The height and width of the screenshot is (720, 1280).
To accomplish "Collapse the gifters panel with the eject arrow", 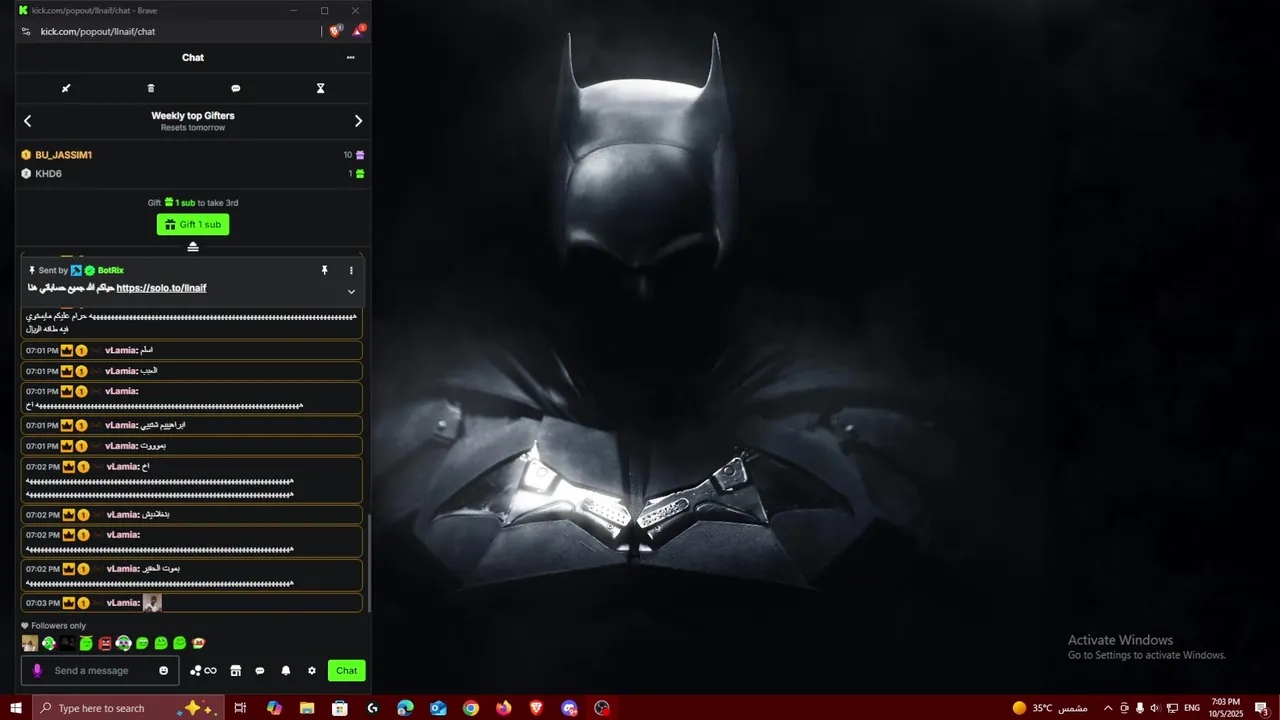I will point(193,247).
